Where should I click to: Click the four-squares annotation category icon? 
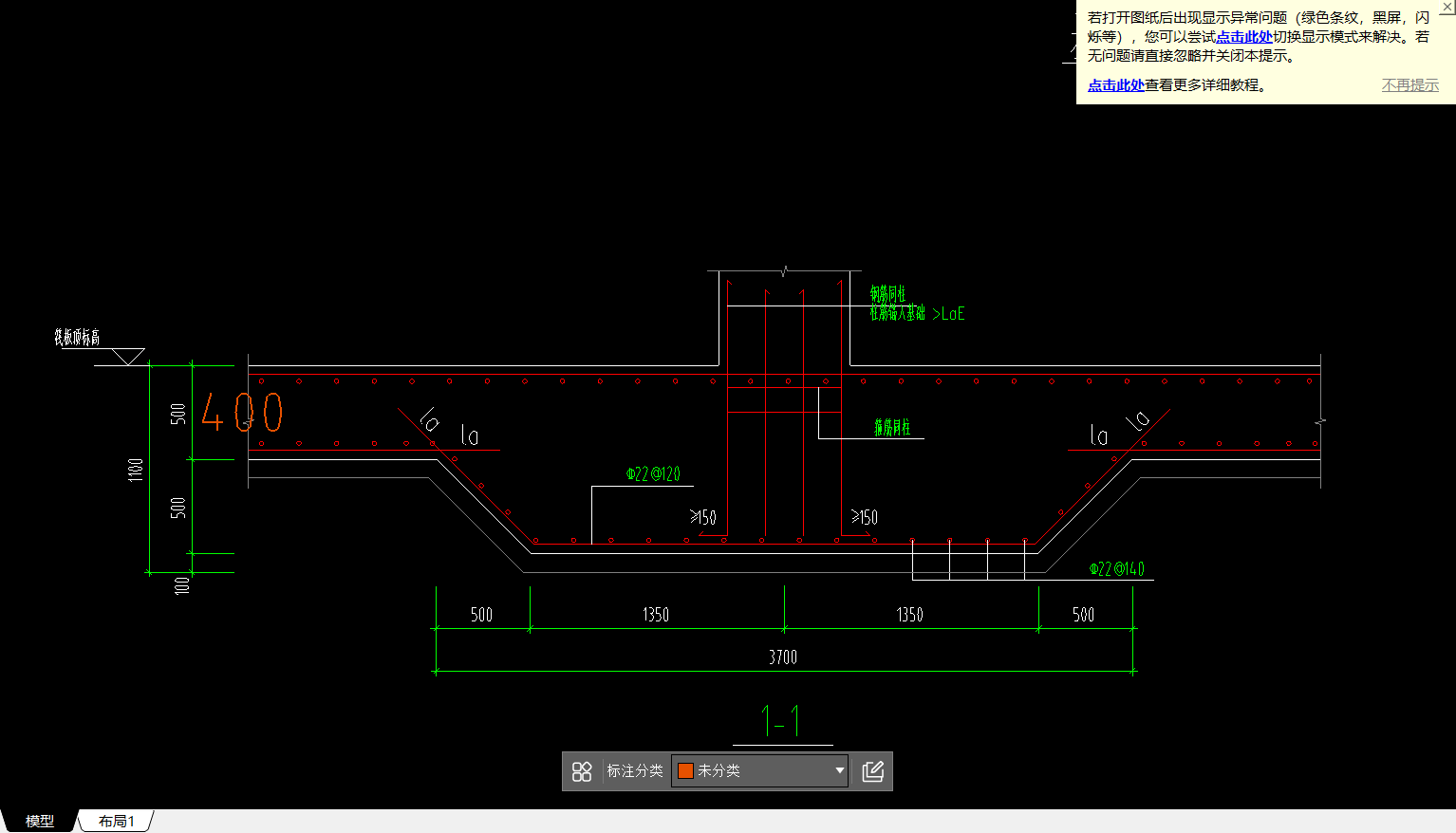[582, 771]
